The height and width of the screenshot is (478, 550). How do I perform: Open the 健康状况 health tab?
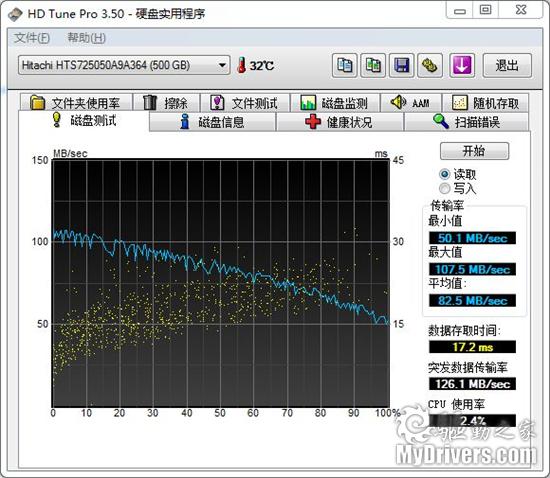[340, 122]
